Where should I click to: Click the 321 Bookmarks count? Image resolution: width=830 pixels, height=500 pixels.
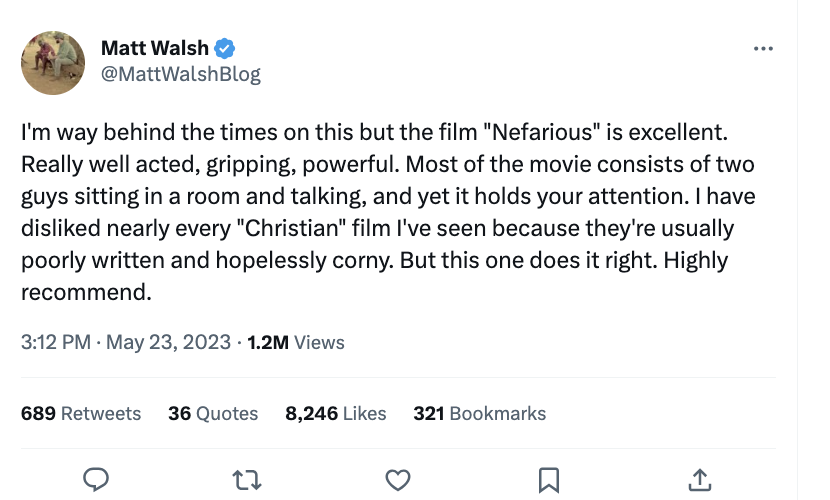click(x=480, y=413)
